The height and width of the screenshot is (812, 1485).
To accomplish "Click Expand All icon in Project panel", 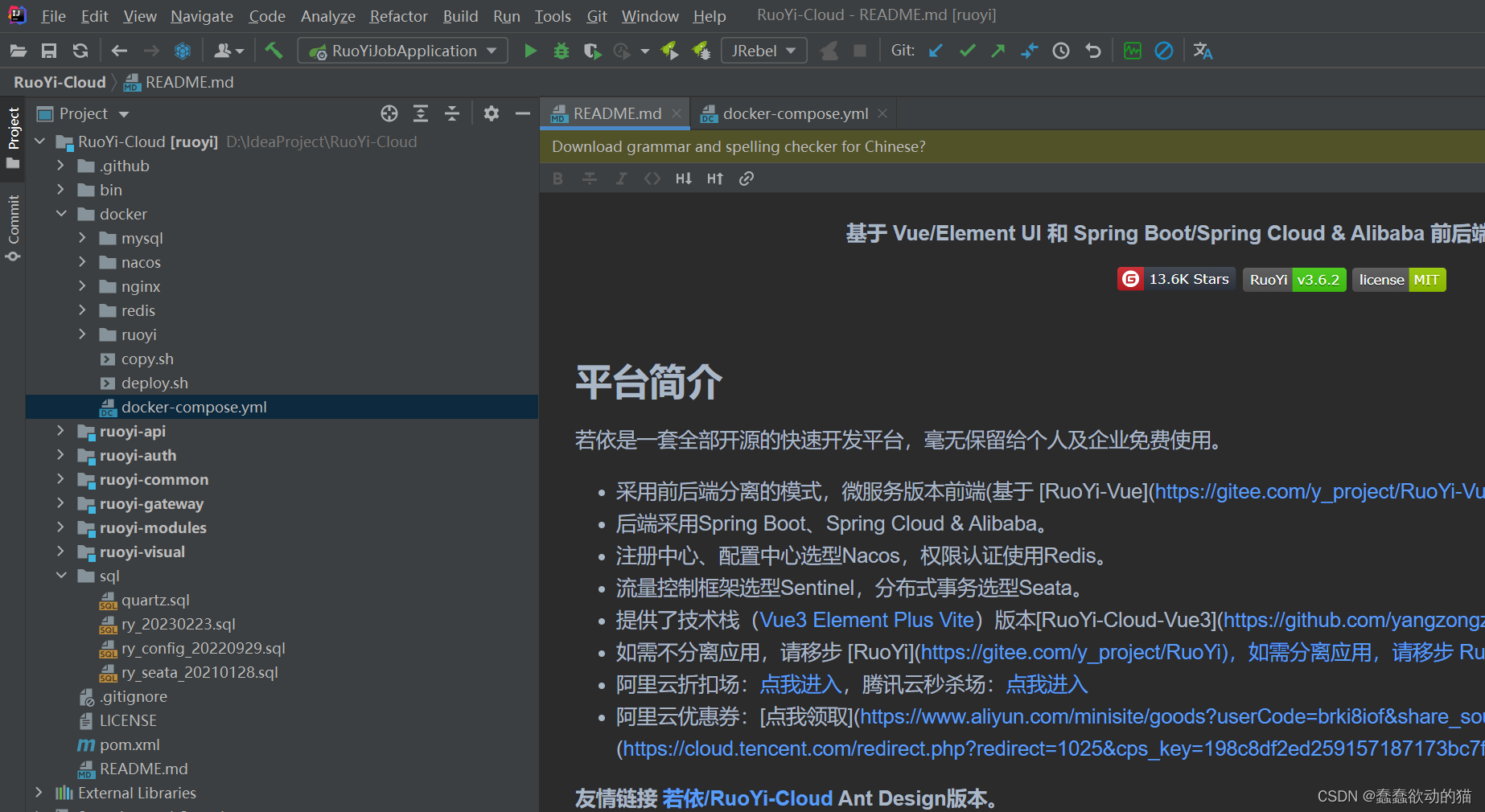I will [x=421, y=113].
